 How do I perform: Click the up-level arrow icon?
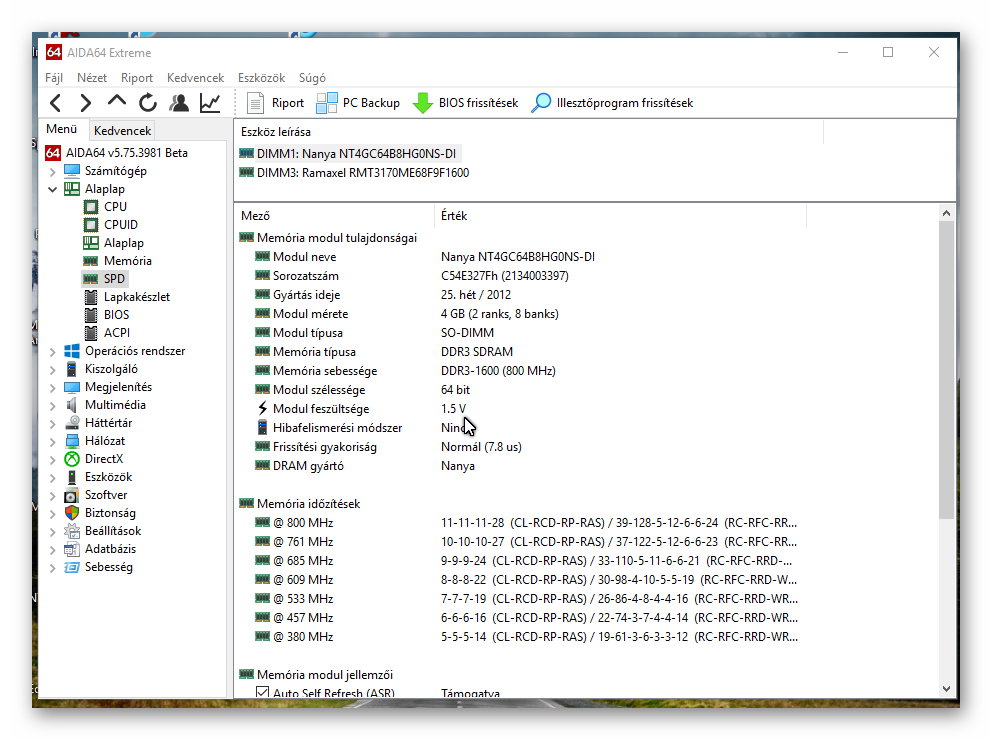(x=117, y=101)
